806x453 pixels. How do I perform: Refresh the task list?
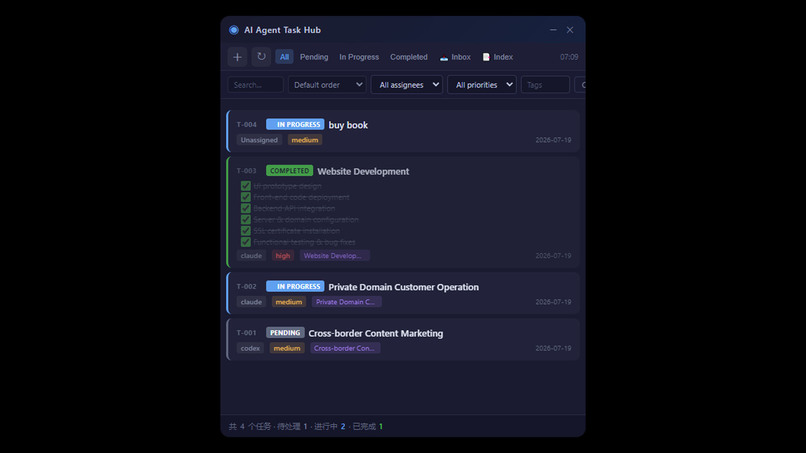(x=261, y=57)
